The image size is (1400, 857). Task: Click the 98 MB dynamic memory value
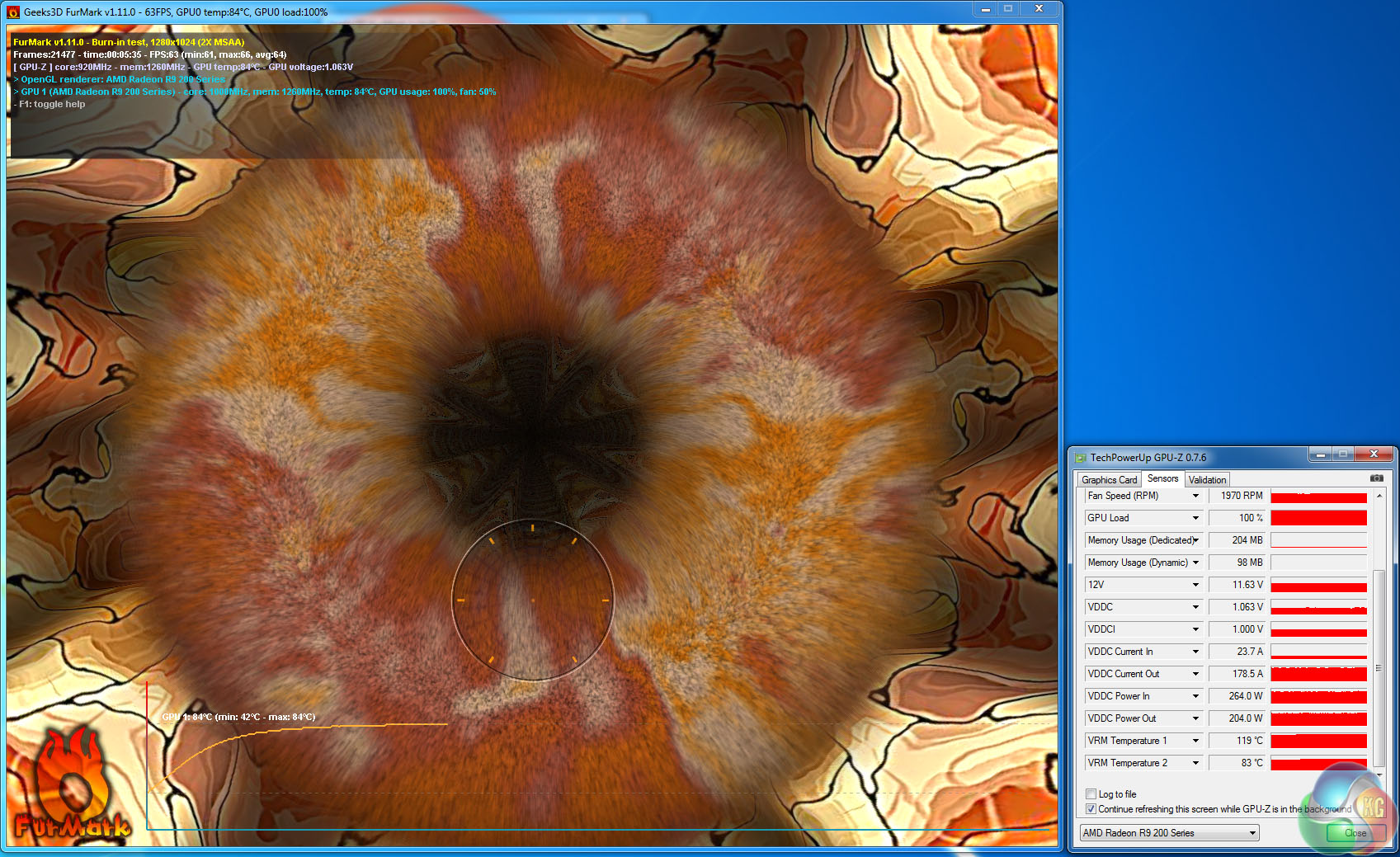[x=1237, y=563]
